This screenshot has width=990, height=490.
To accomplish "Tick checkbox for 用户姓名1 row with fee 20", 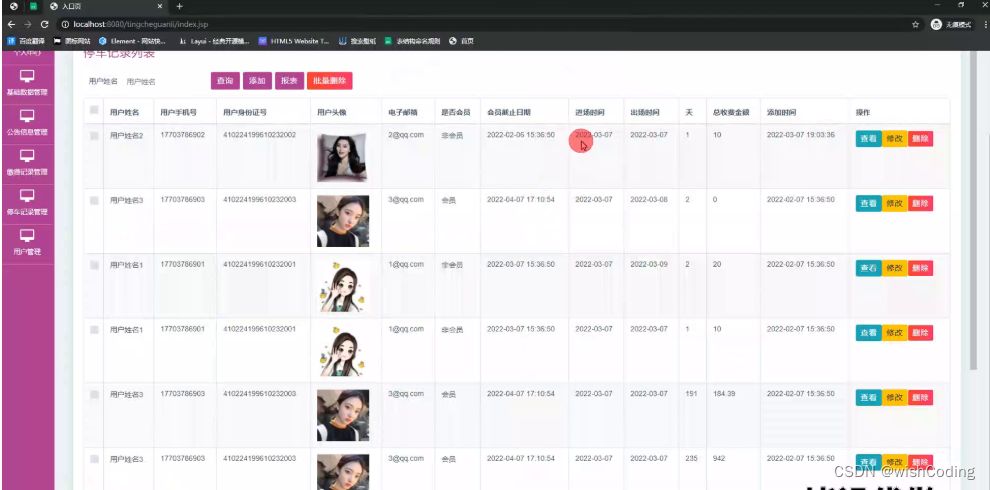I will tap(94, 265).
